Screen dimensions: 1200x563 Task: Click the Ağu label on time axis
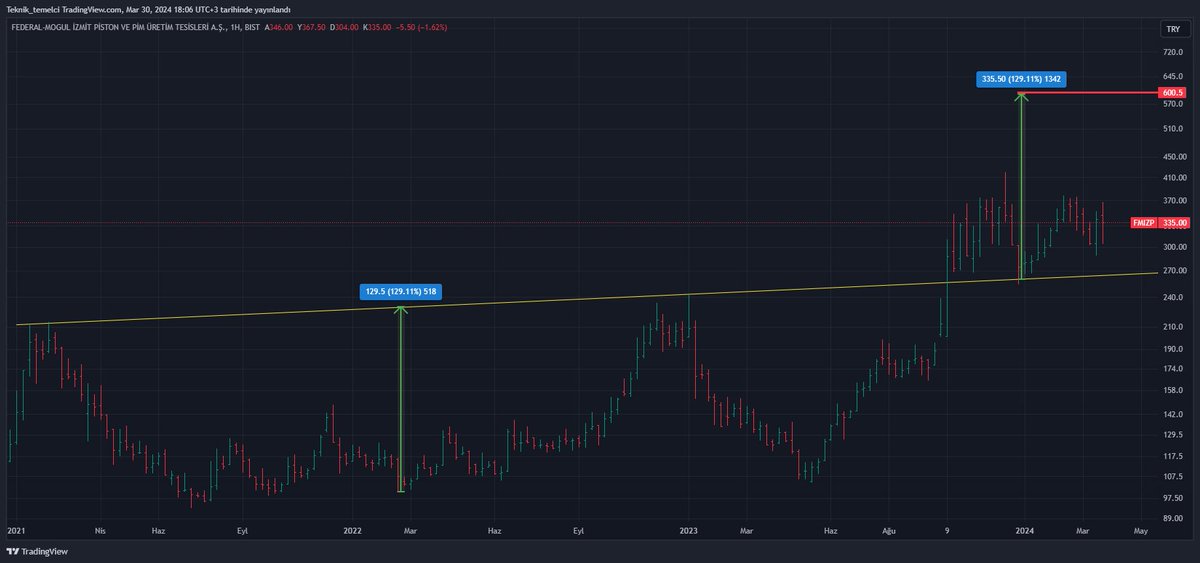(887, 533)
